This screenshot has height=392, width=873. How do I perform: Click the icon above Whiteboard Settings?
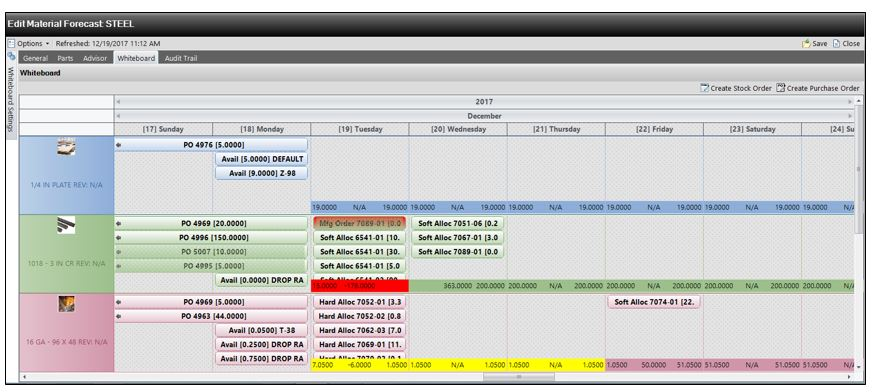11,56
